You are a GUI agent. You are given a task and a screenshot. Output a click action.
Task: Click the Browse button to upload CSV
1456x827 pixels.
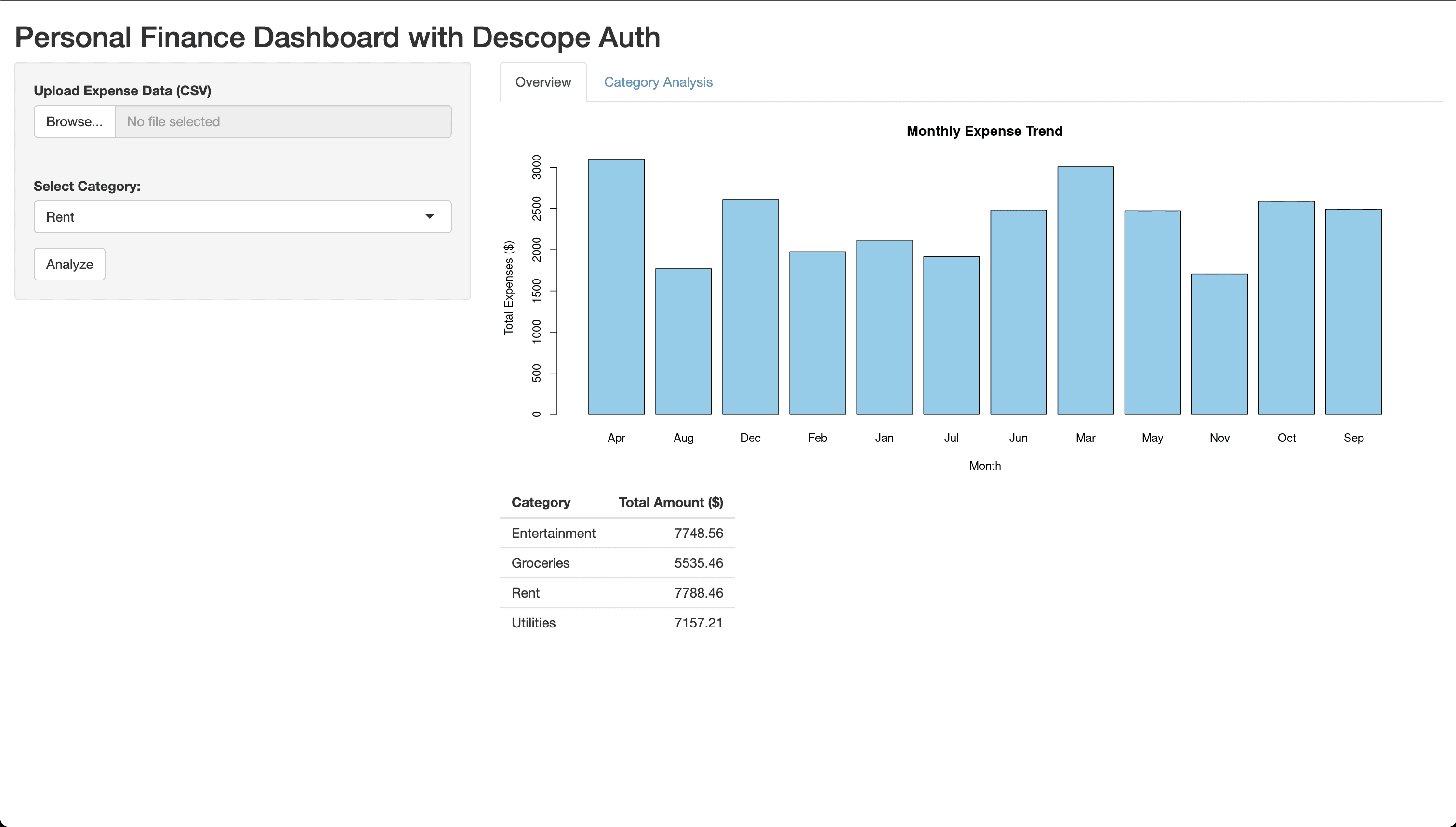[74, 121]
